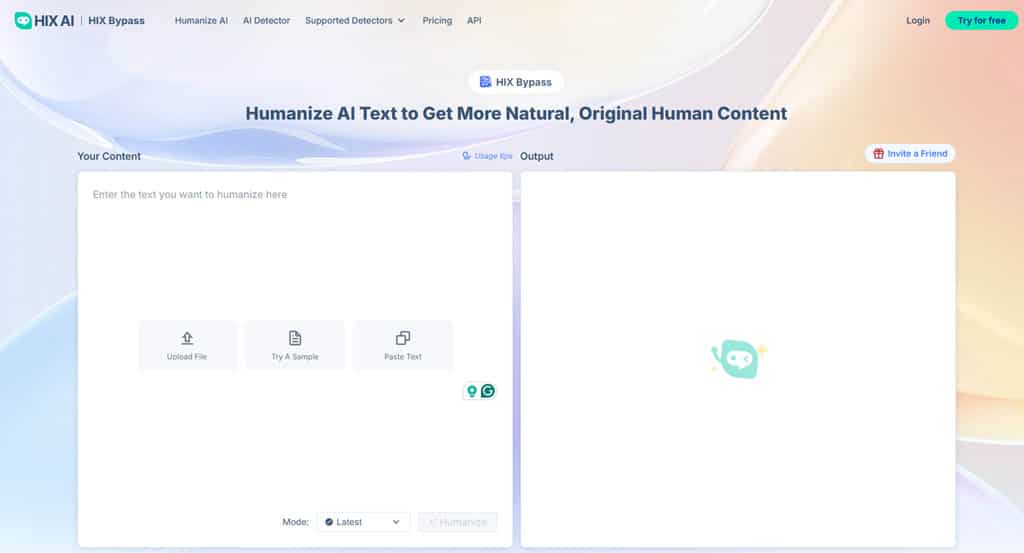The image size is (1024, 553).
Task: Open the Humanize AI page
Action: [x=201, y=20]
